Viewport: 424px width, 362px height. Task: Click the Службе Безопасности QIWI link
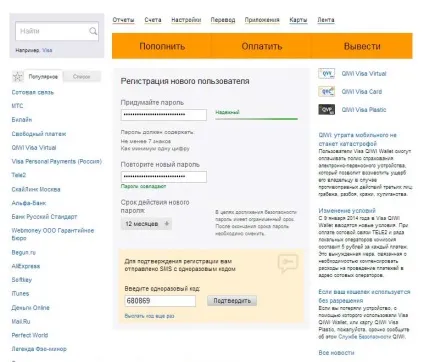372,337
